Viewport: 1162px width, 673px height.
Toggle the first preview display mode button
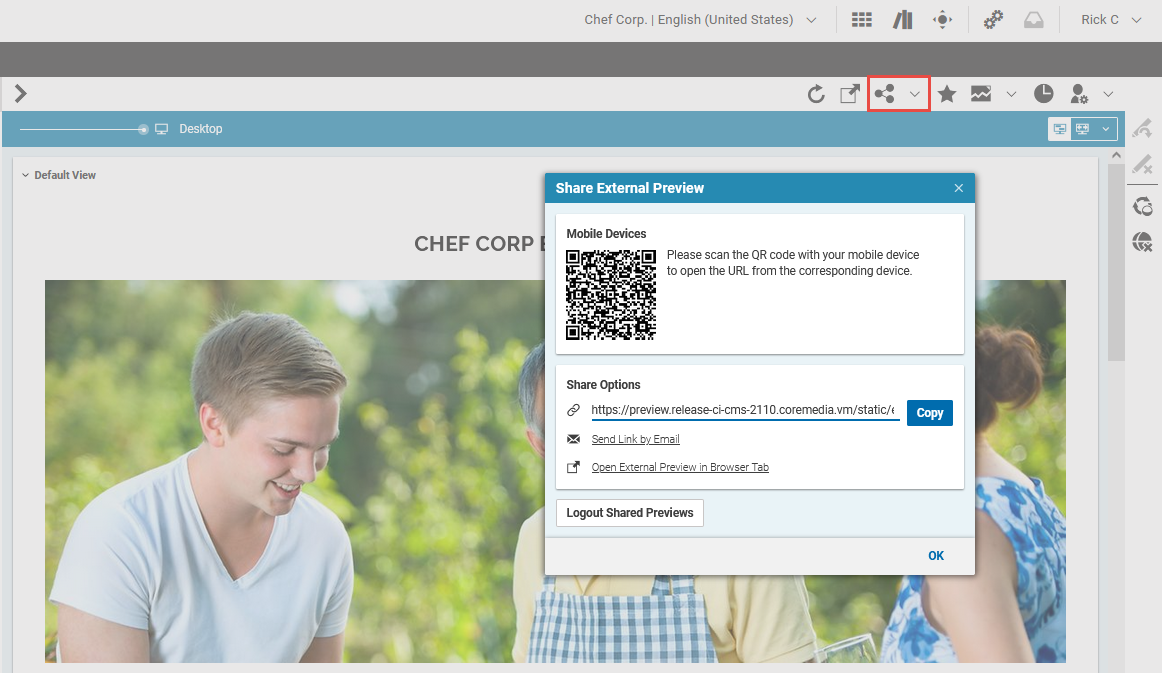click(x=1059, y=129)
